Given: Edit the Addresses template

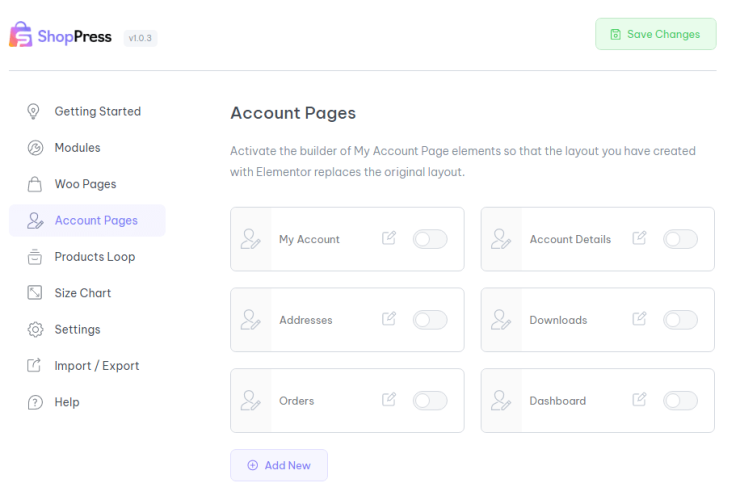Looking at the screenshot, I should 389,319.
